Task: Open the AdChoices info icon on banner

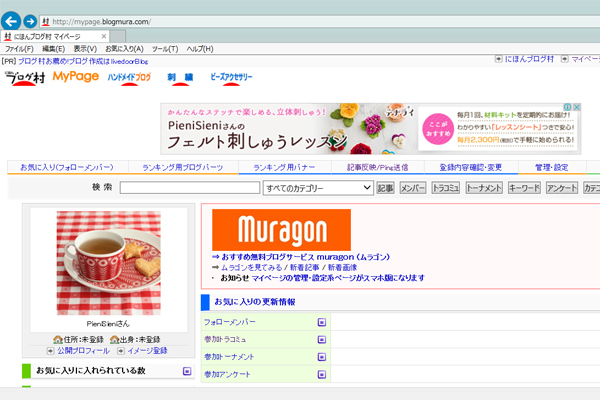Action: (x=568, y=107)
